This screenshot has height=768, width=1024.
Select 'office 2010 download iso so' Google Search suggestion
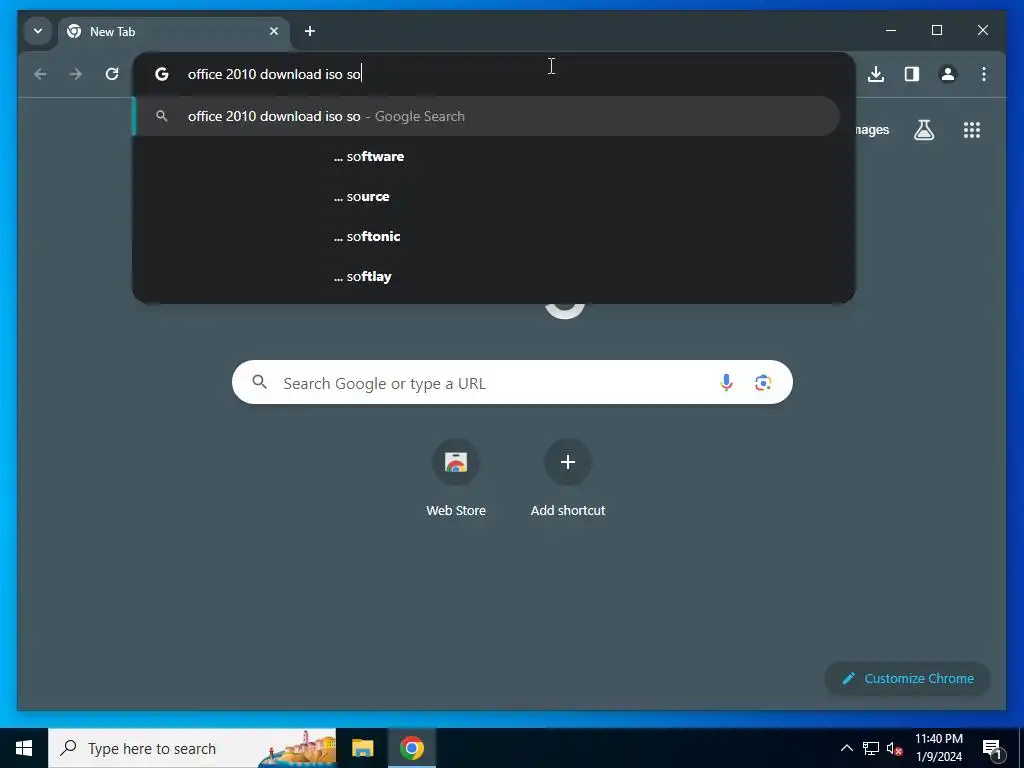point(487,116)
